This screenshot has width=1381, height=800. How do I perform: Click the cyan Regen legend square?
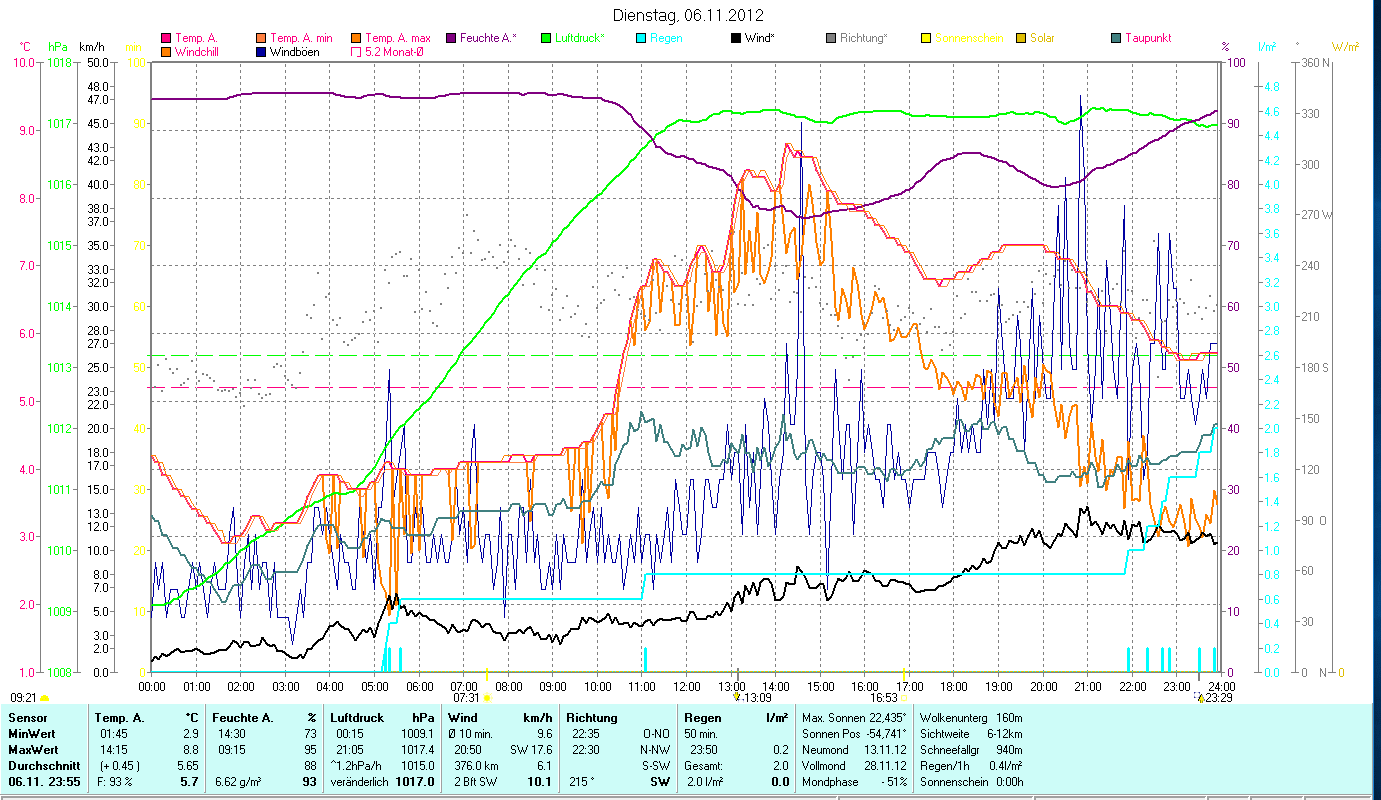click(x=642, y=38)
